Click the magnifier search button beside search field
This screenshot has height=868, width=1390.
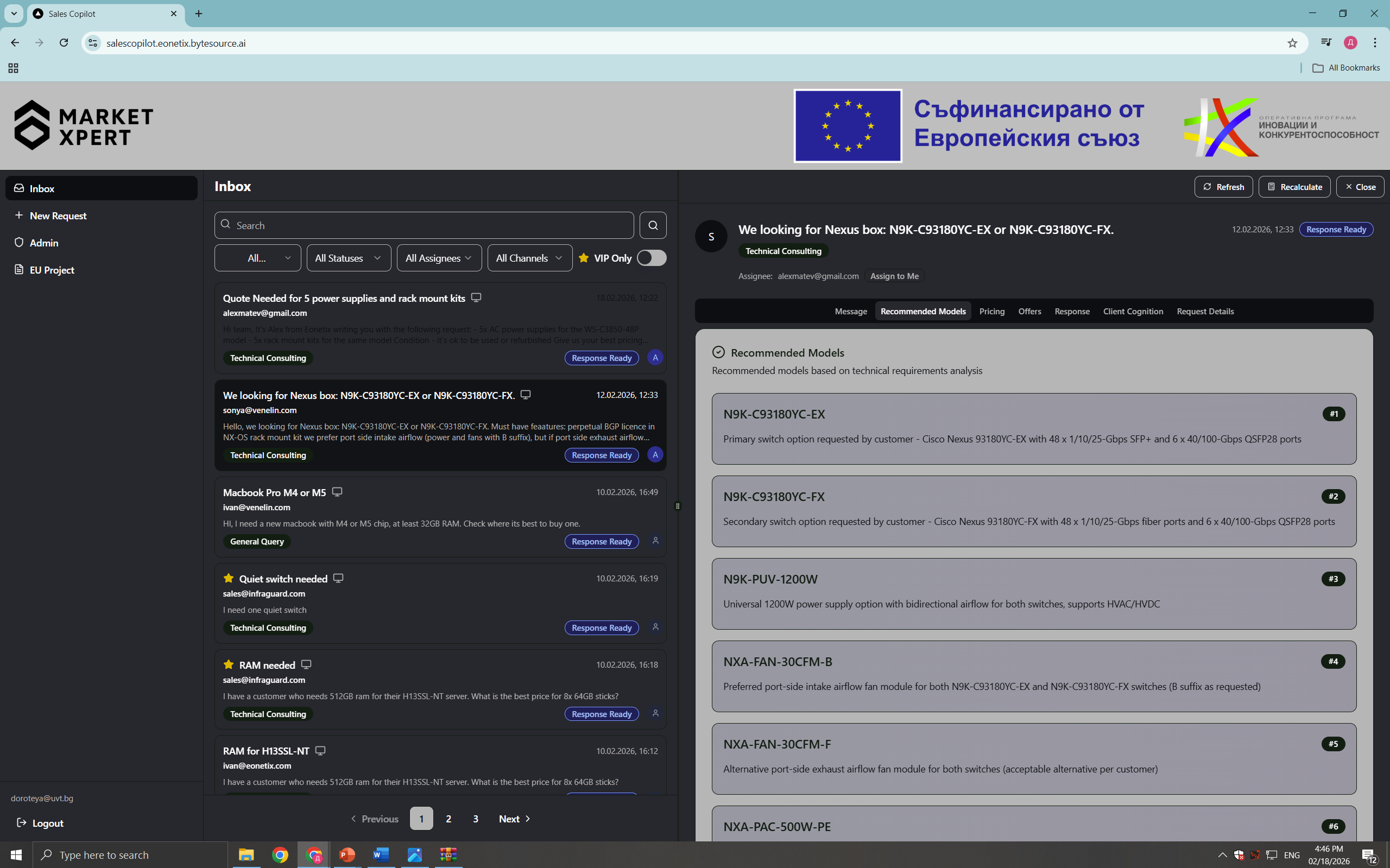pyautogui.click(x=653, y=225)
